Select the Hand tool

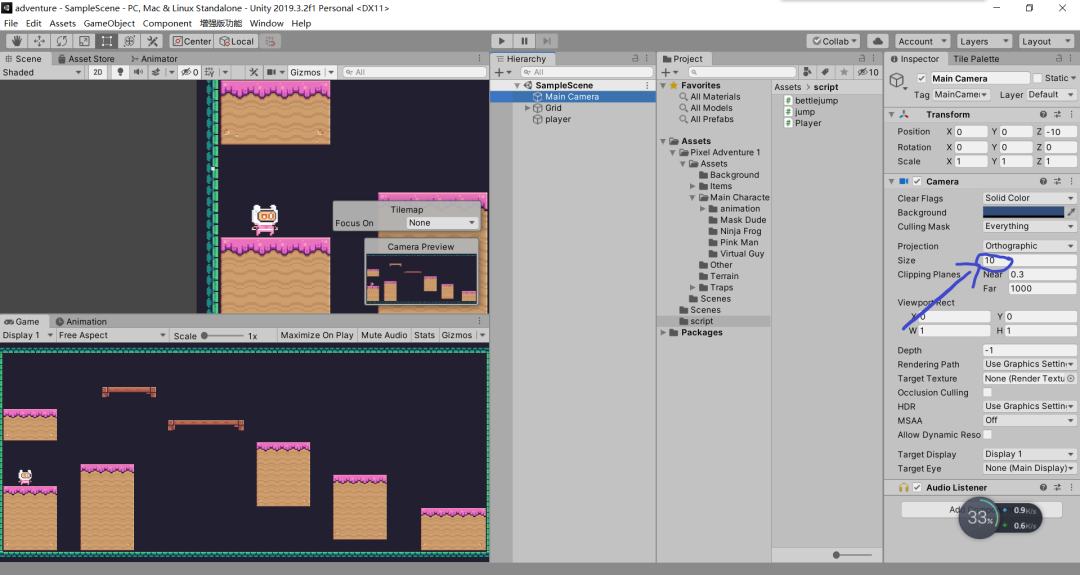pos(17,41)
